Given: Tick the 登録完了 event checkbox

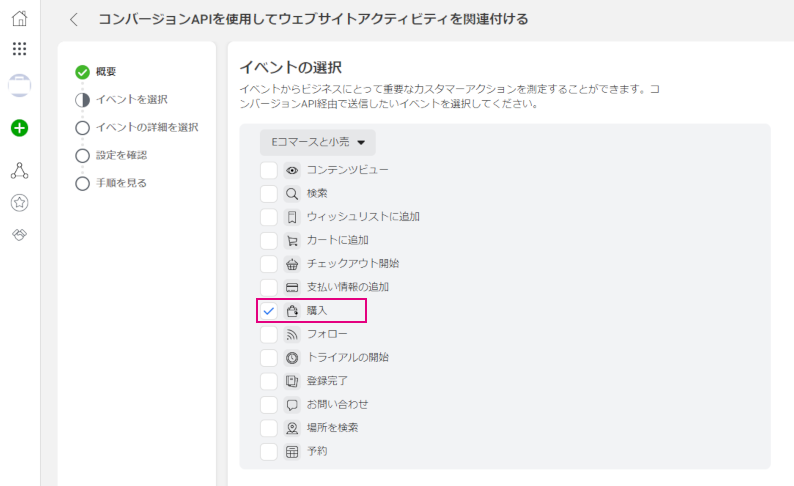Looking at the screenshot, I should pos(269,381).
